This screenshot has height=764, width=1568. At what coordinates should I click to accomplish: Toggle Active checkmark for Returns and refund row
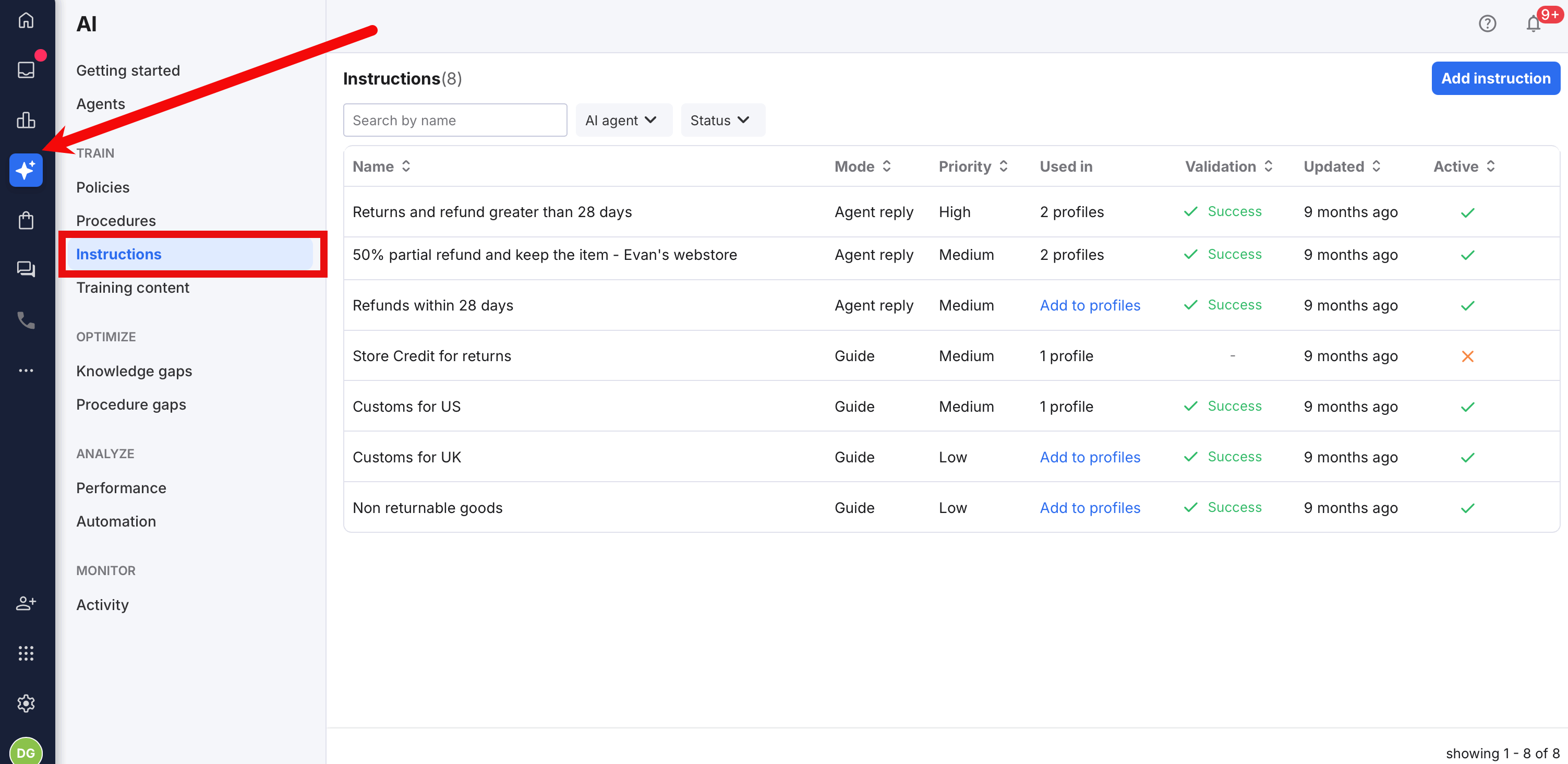1467,212
